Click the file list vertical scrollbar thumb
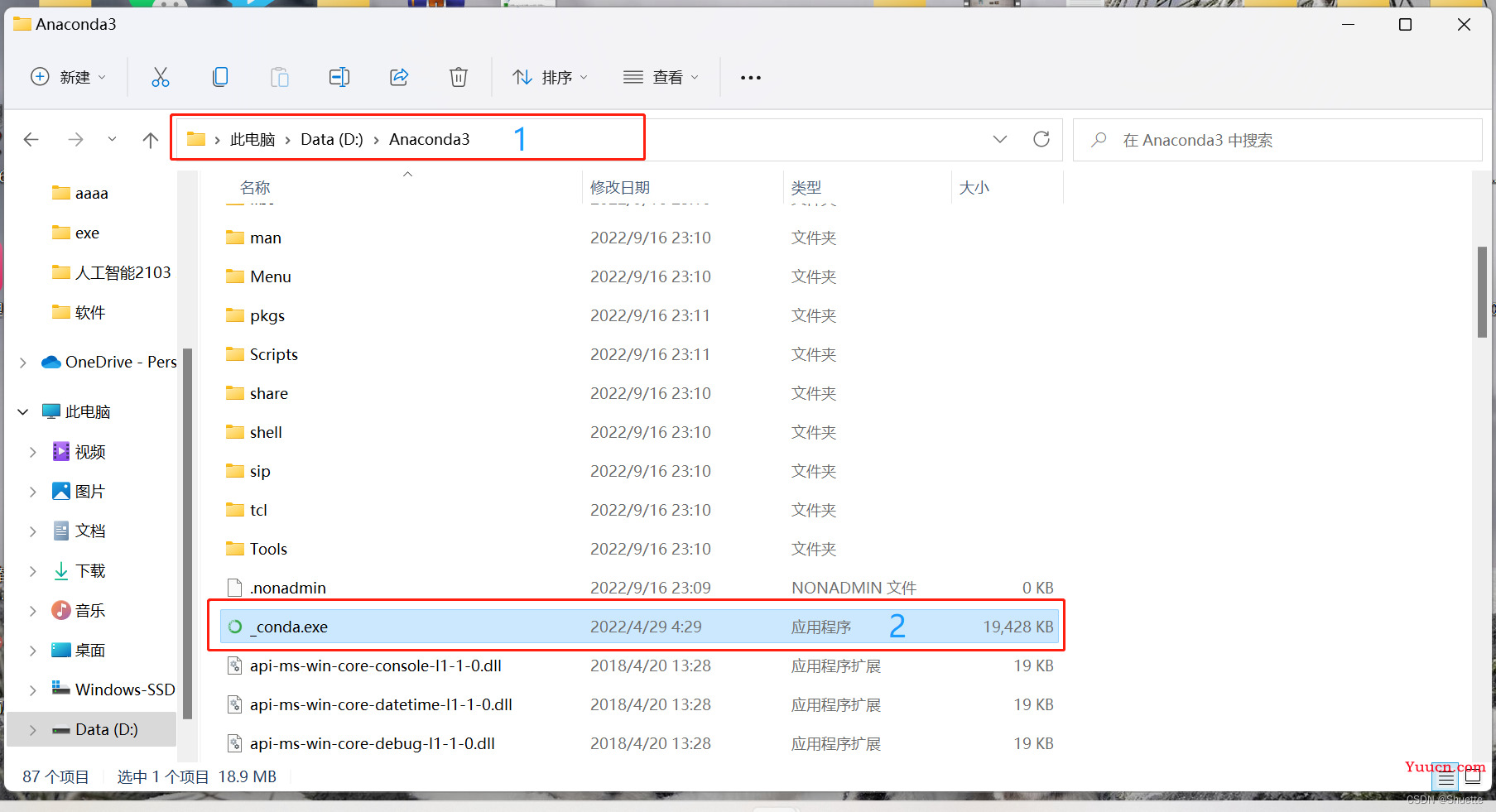Screen dimensions: 1496x812 1482,292
